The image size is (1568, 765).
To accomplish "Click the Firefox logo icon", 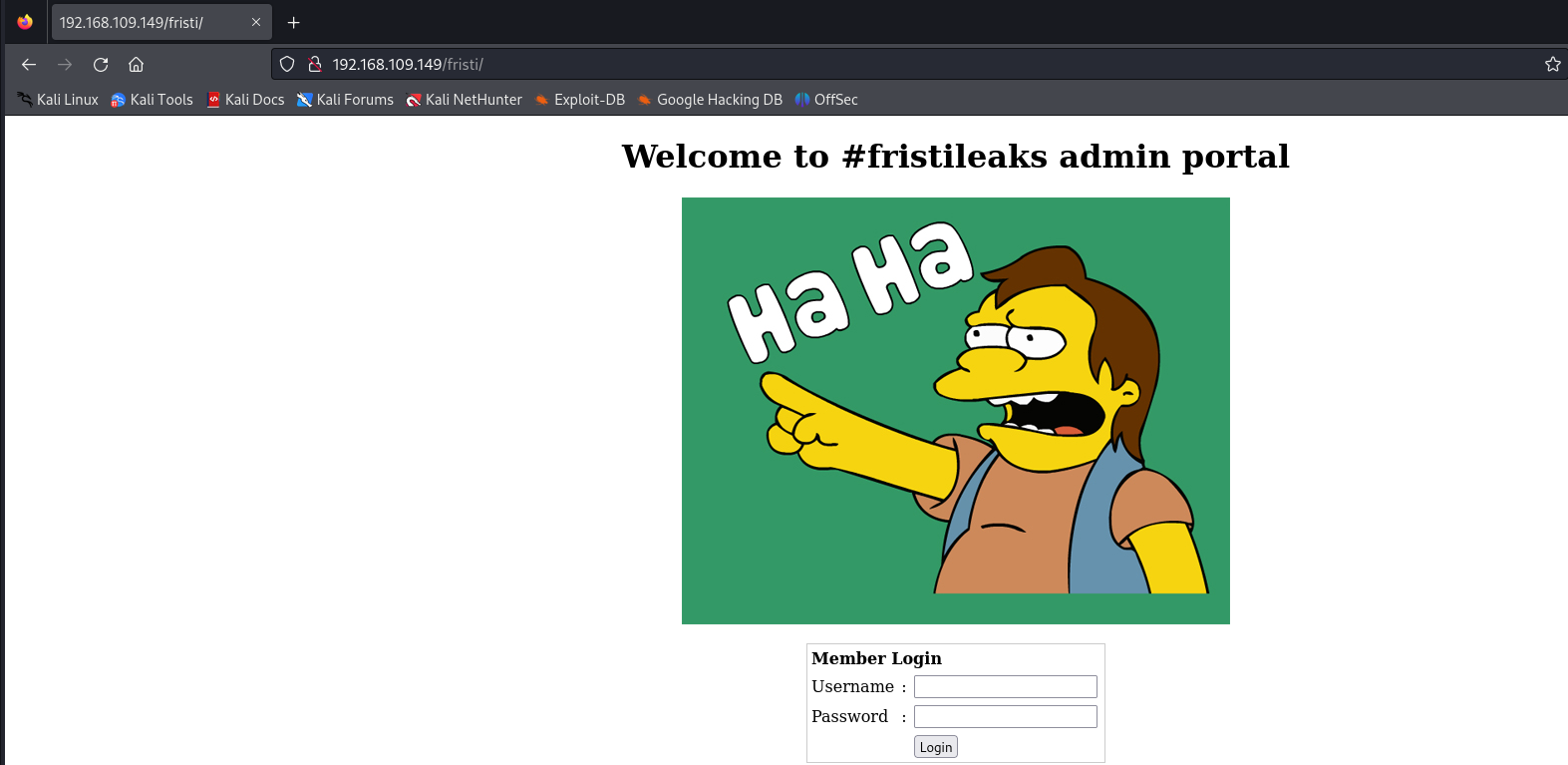I will point(25,22).
